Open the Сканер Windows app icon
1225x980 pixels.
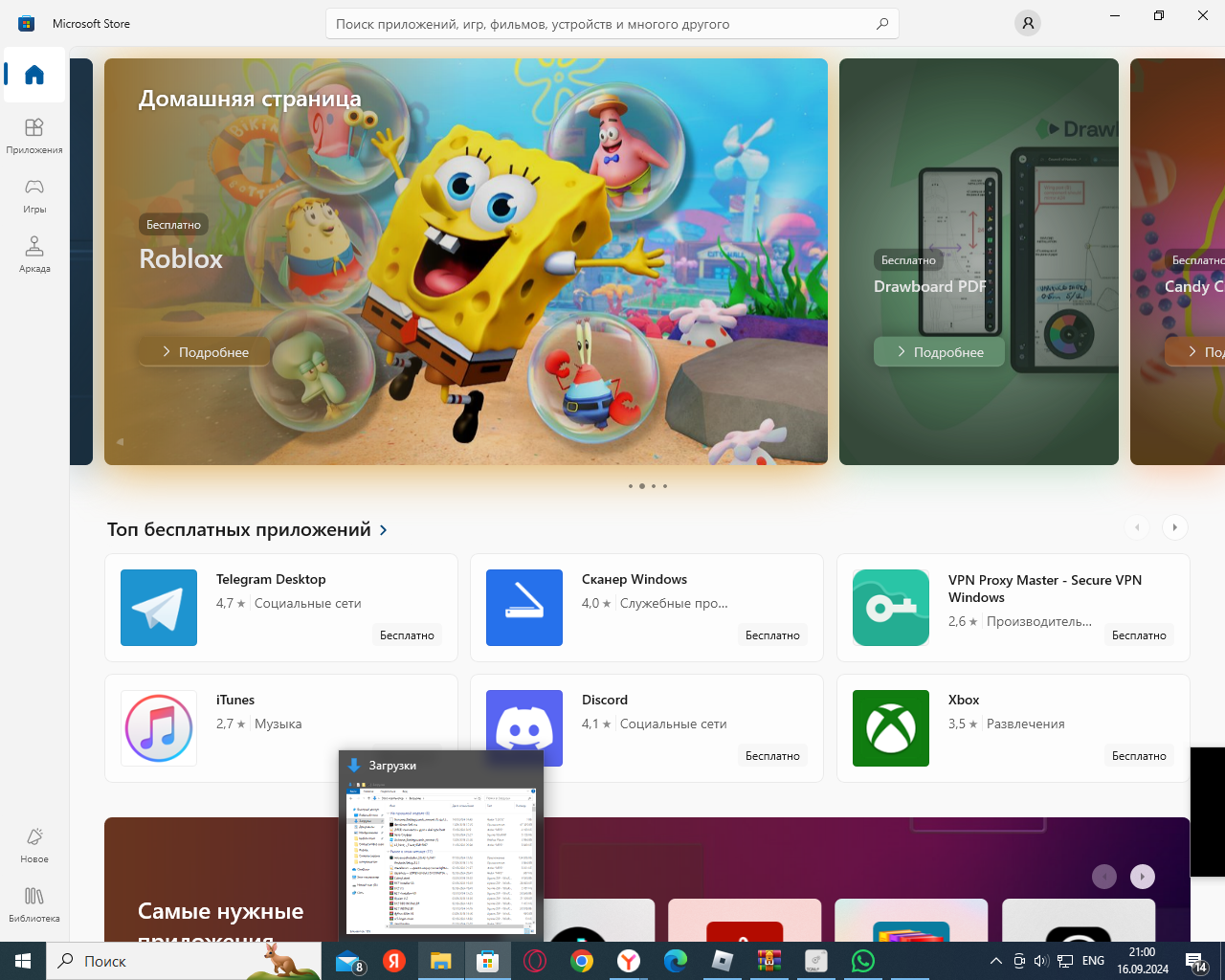[x=524, y=608]
